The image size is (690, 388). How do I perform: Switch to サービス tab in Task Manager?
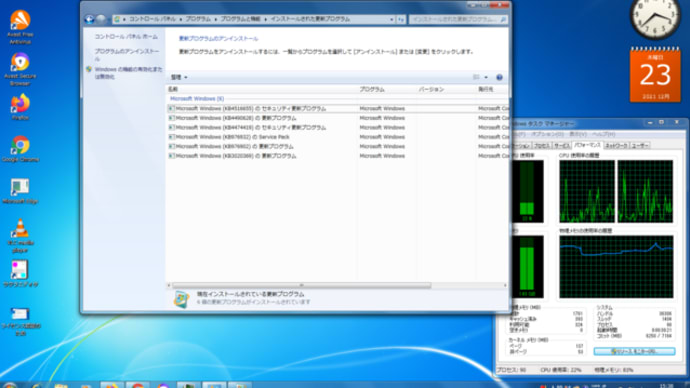(x=562, y=146)
